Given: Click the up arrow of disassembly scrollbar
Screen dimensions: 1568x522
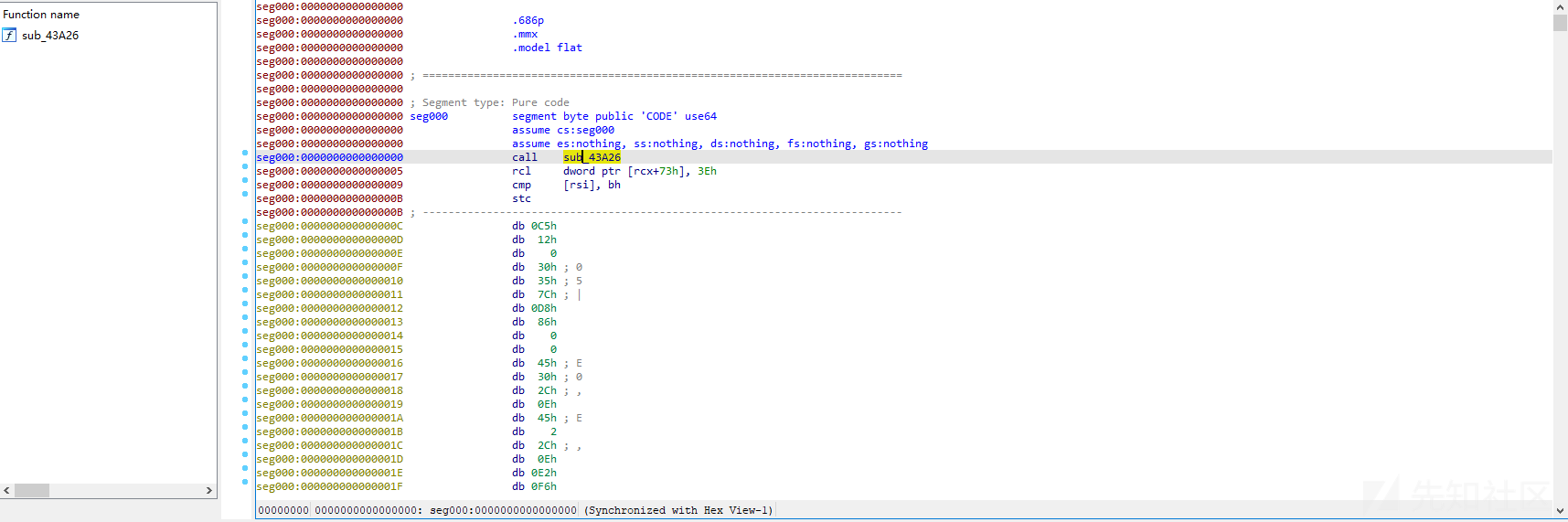Looking at the screenshot, I should 1560,7.
